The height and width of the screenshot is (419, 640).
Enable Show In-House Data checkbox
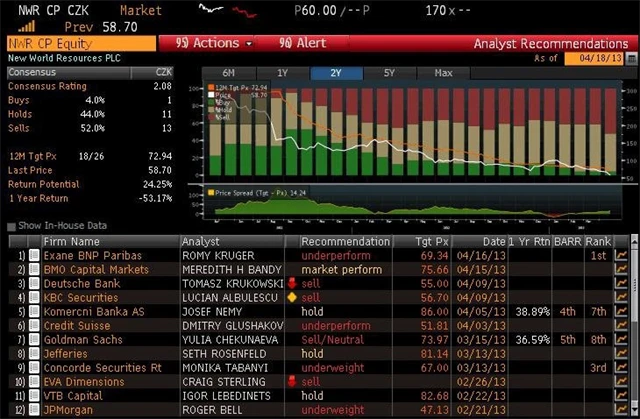click(11, 226)
